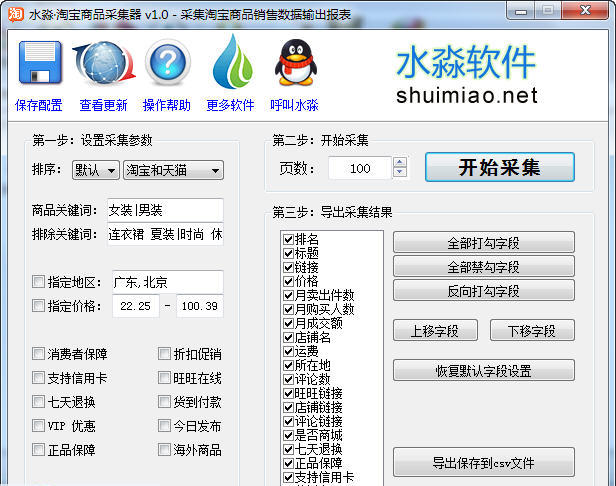
Task: Click the 开始采集 button
Action: point(500,167)
